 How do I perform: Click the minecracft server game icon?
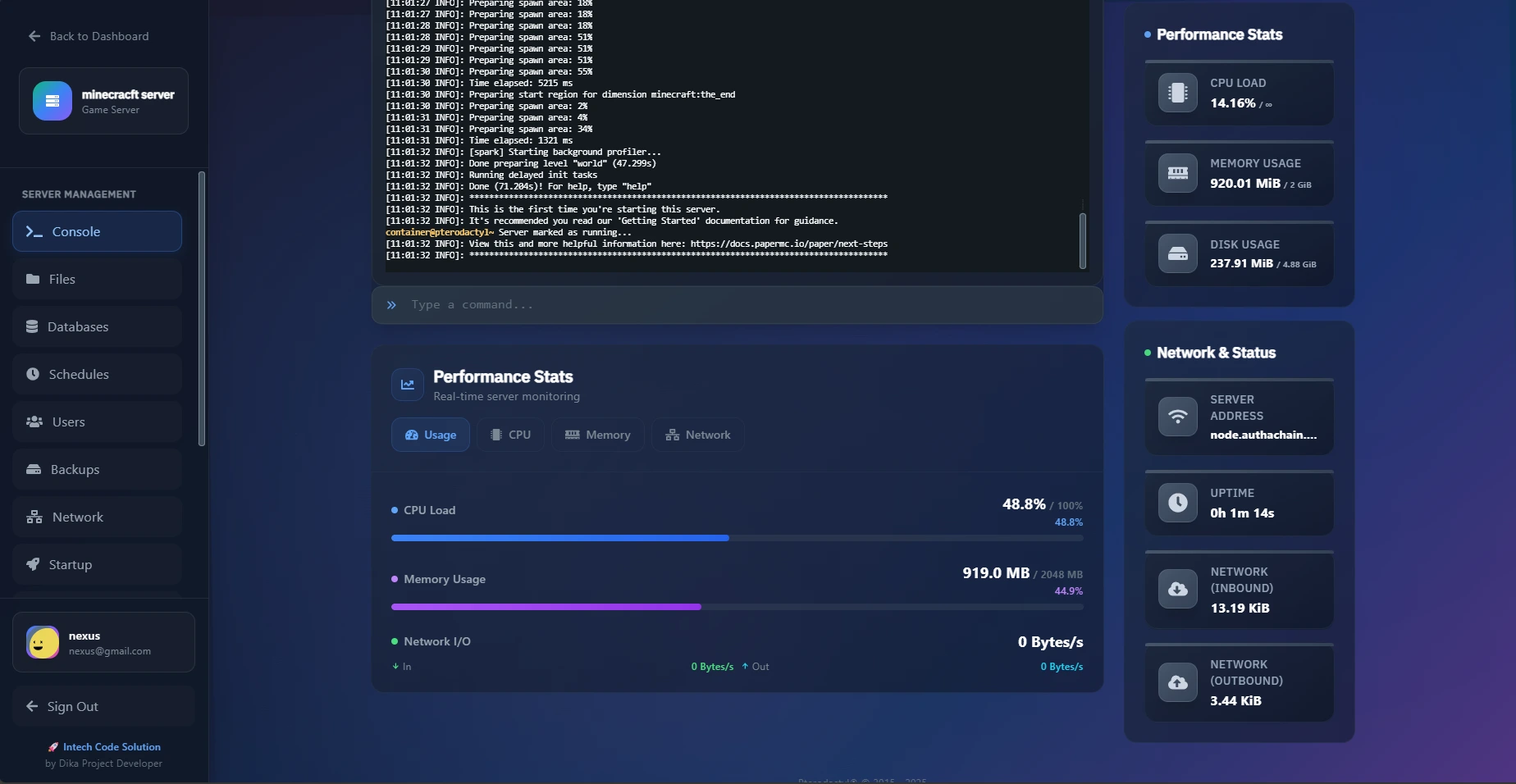[51, 101]
